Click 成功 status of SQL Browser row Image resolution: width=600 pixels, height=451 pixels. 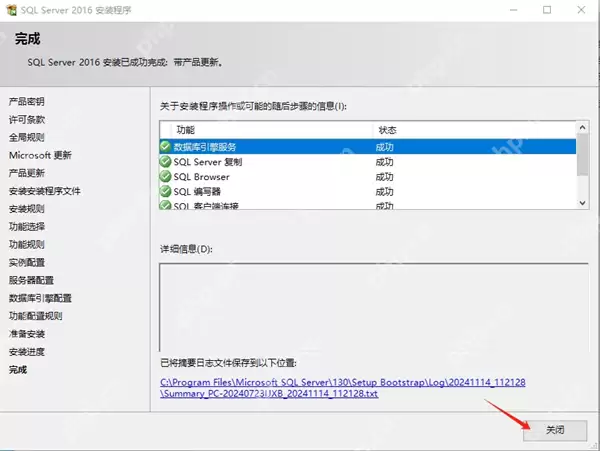tap(384, 177)
